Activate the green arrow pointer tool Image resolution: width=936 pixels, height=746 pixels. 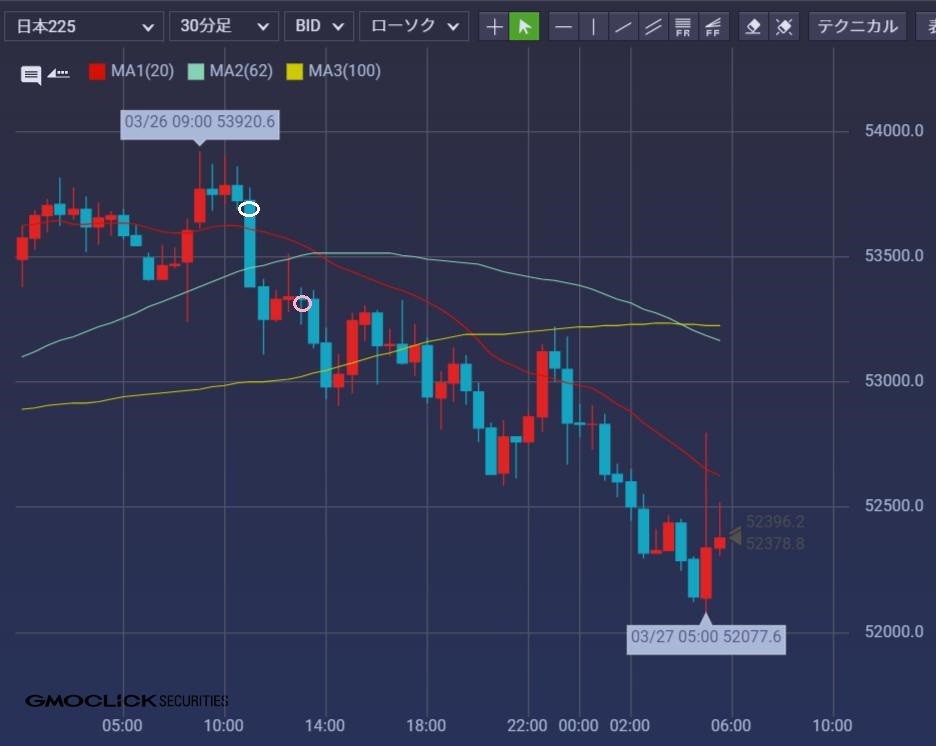[x=524, y=27]
